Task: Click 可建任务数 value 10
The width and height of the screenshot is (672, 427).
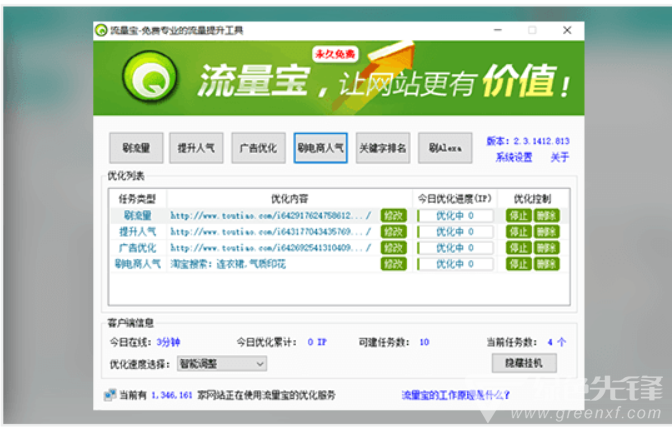Action: coord(424,342)
